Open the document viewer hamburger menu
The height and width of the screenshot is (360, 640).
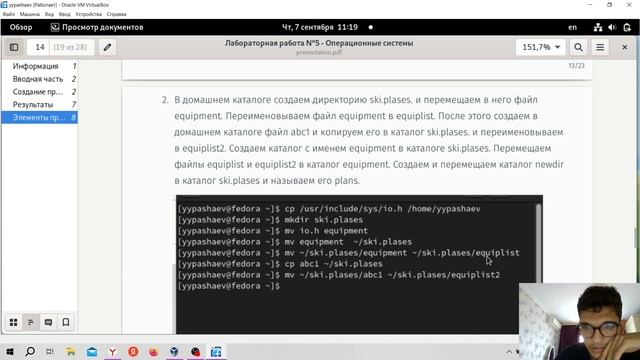[600, 47]
